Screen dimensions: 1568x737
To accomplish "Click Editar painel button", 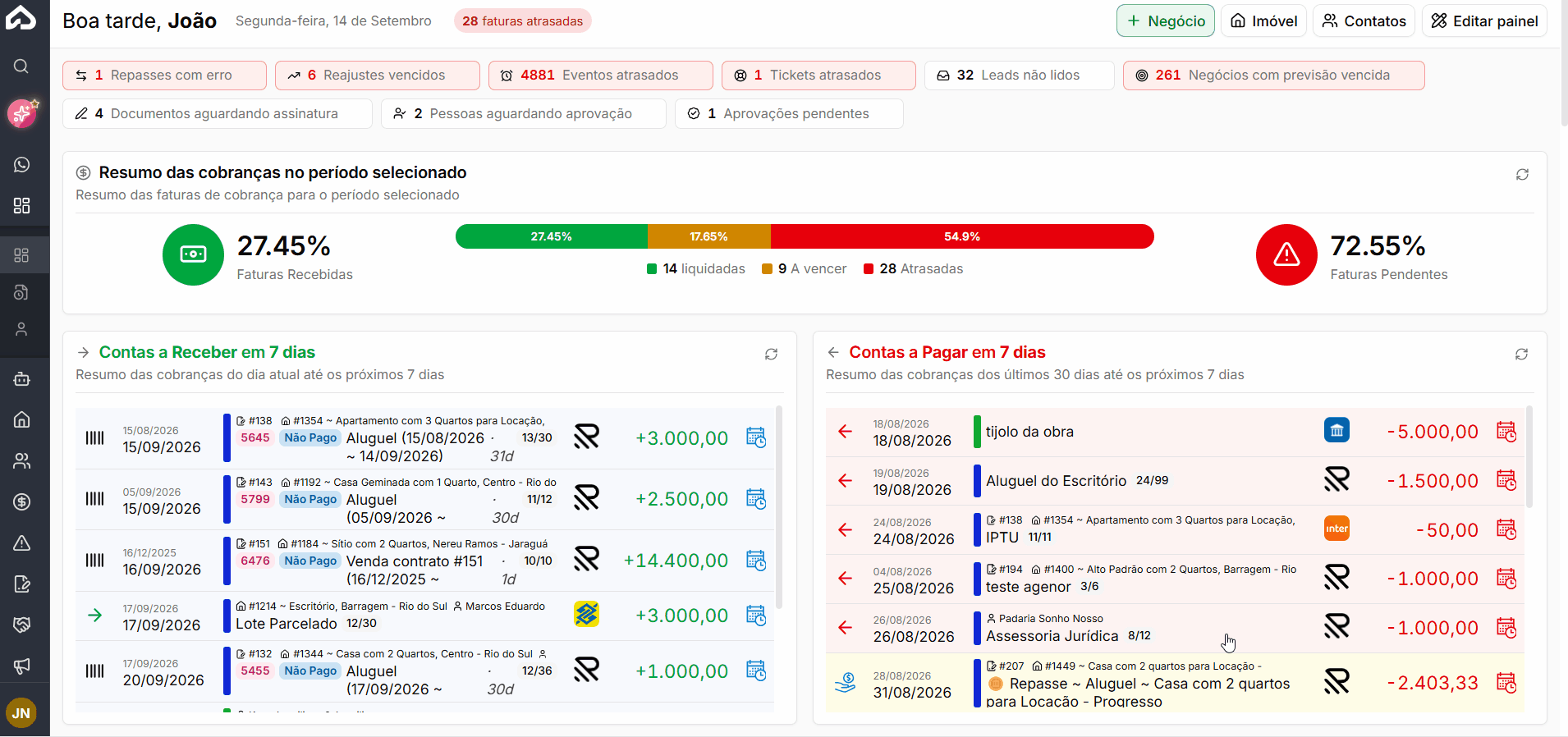I will tap(1484, 21).
